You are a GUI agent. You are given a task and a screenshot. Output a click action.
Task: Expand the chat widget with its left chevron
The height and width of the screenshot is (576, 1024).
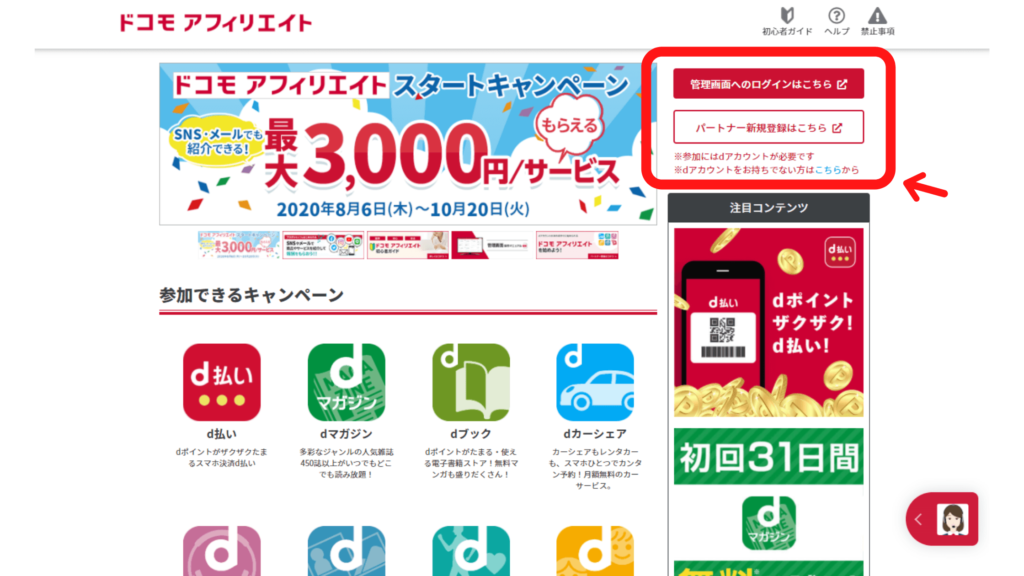pyautogui.click(x=918, y=520)
